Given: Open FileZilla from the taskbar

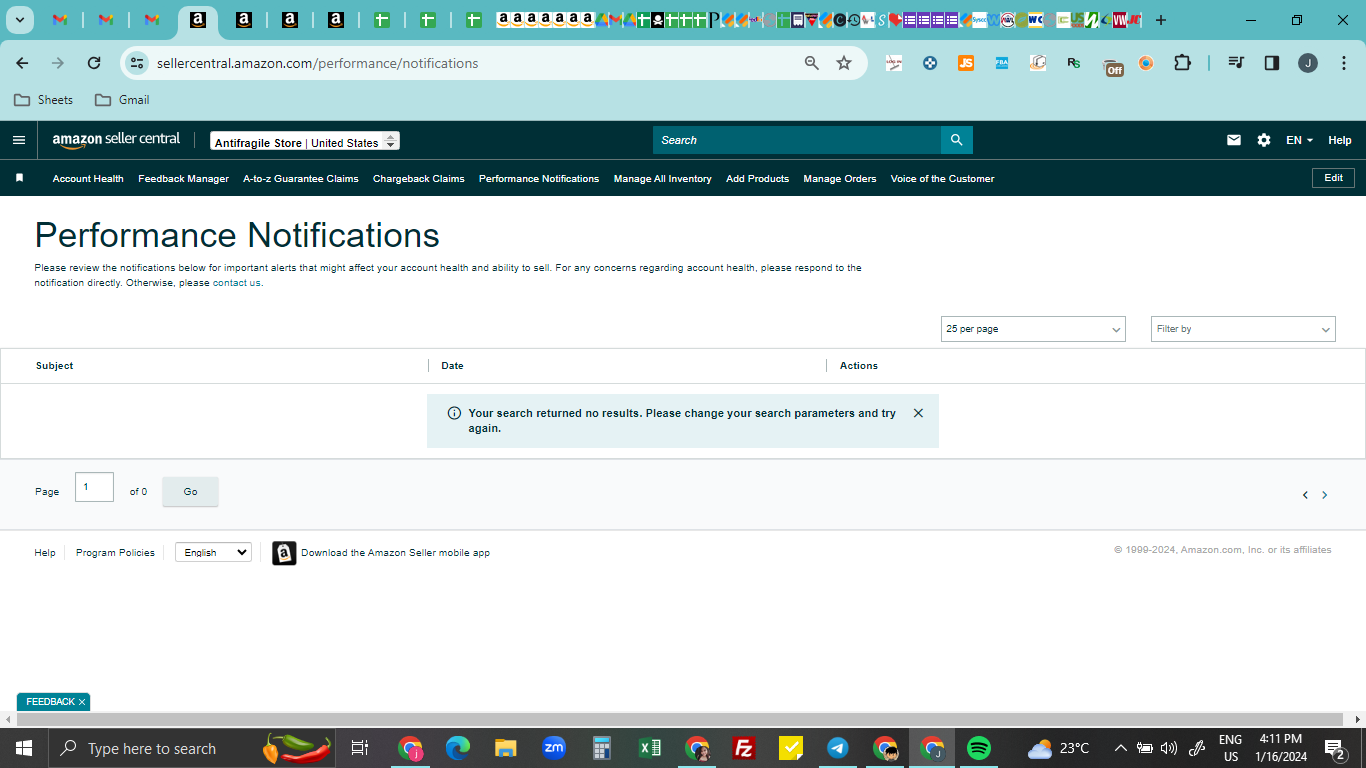Looking at the screenshot, I should (743, 748).
